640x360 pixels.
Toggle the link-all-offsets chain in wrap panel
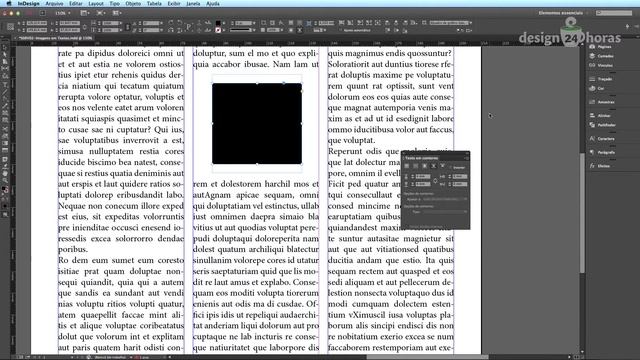click(x=435, y=180)
